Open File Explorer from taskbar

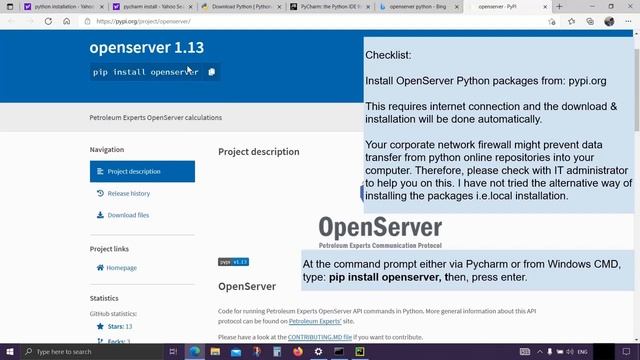click(215, 351)
